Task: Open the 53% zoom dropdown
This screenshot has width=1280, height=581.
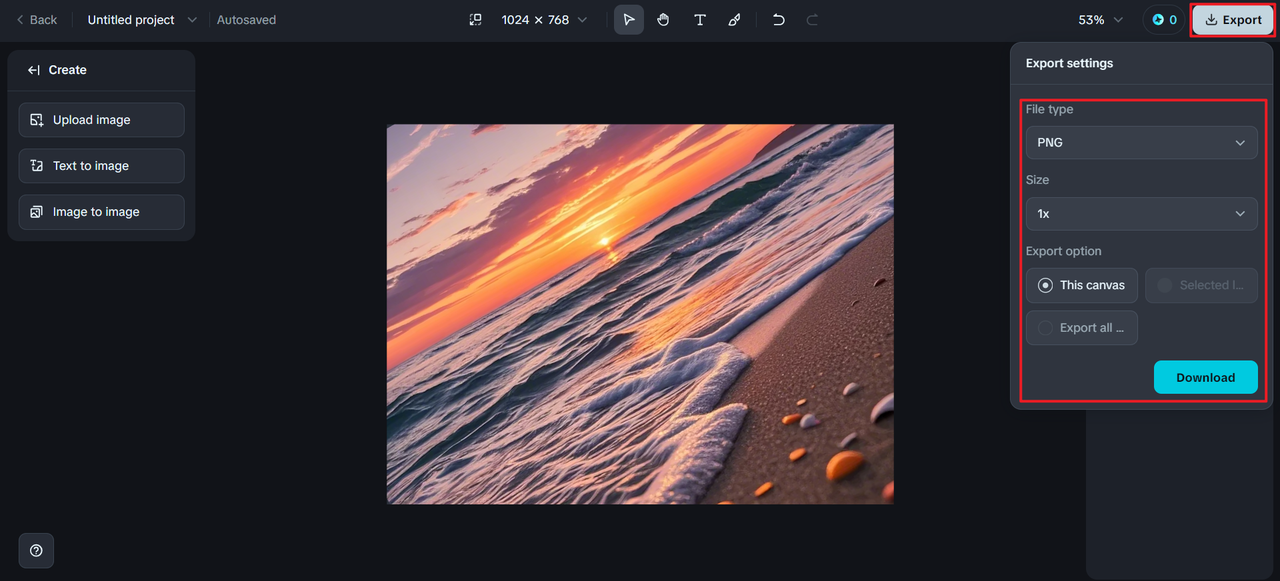Action: tap(1101, 20)
